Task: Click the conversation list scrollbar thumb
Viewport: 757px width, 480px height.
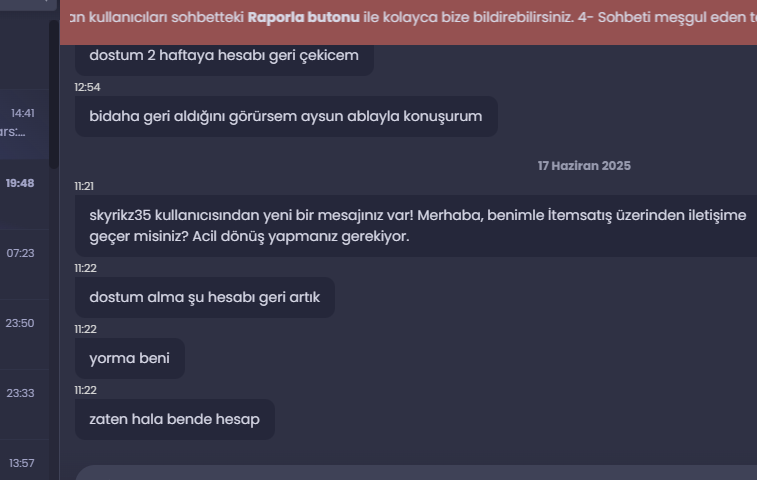Action: pyautogui.click(x=54, y=94)
